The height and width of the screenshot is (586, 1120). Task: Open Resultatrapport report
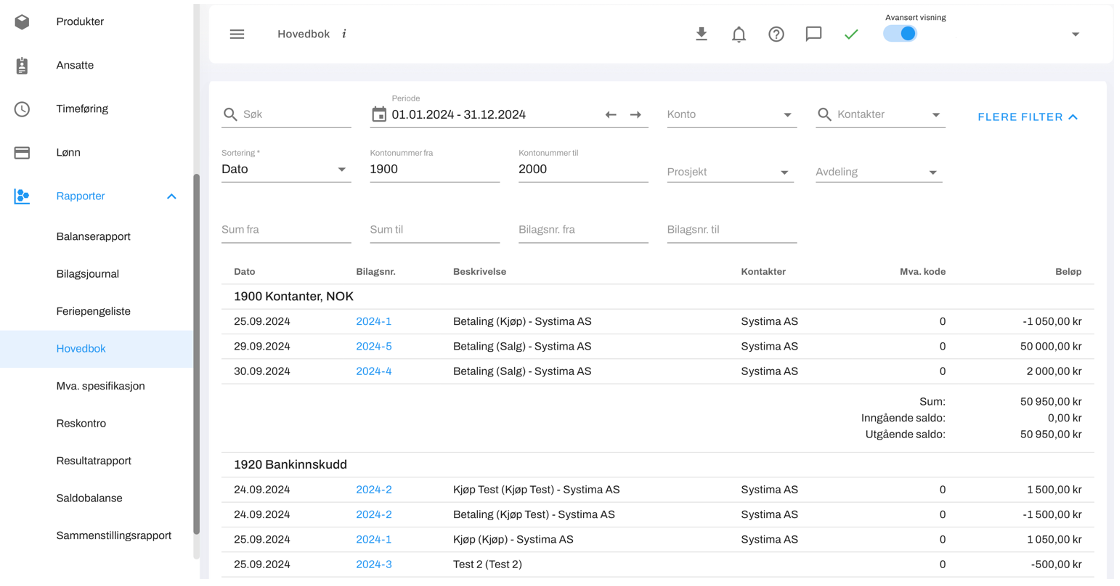point(96,461)
